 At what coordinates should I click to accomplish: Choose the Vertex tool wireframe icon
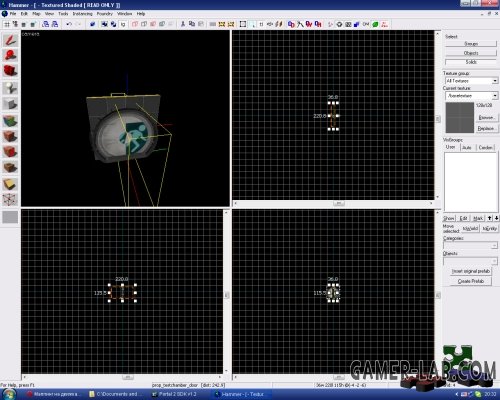(10, 200)
